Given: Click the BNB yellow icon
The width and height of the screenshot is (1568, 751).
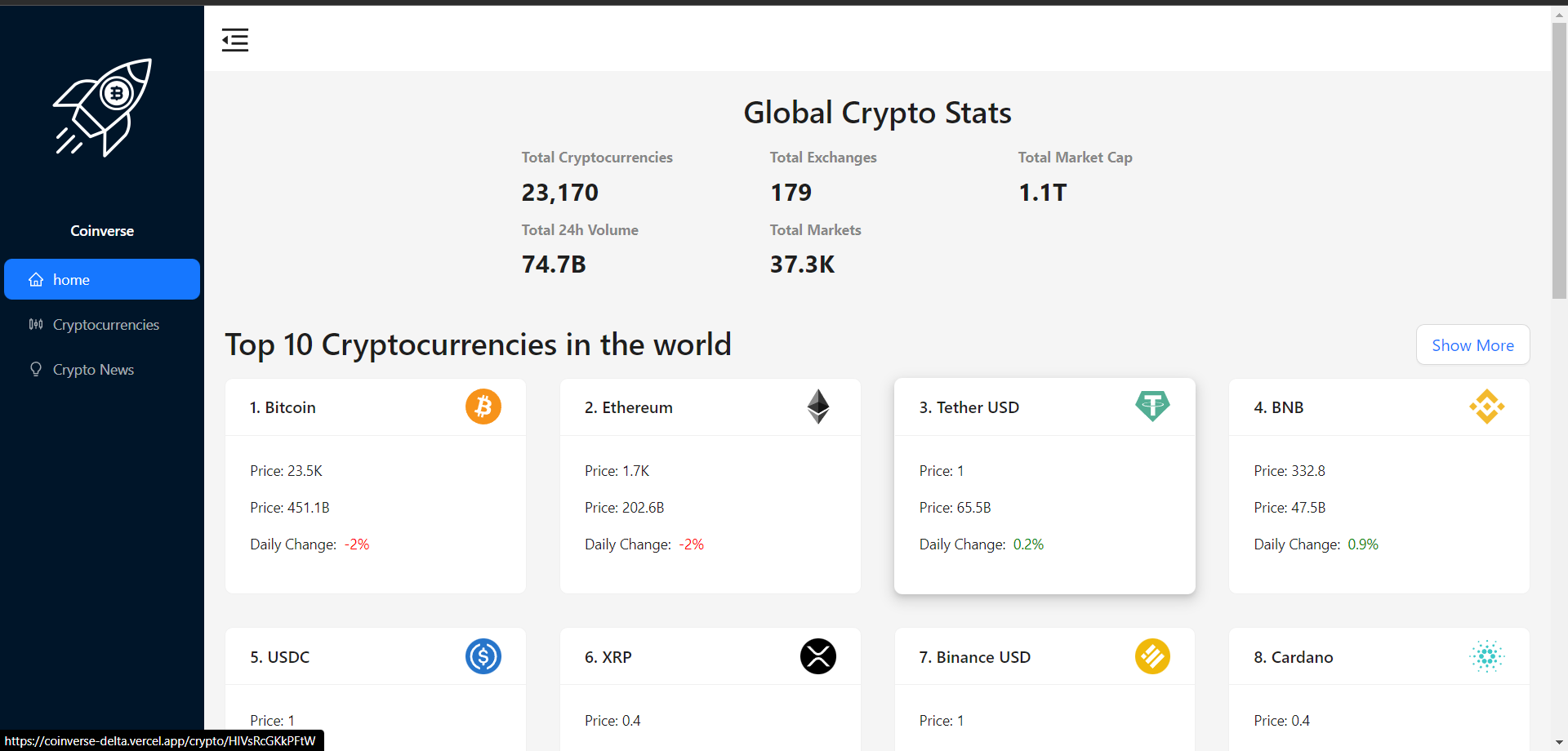Looking at the screenshot, I should pos(1487,407).
